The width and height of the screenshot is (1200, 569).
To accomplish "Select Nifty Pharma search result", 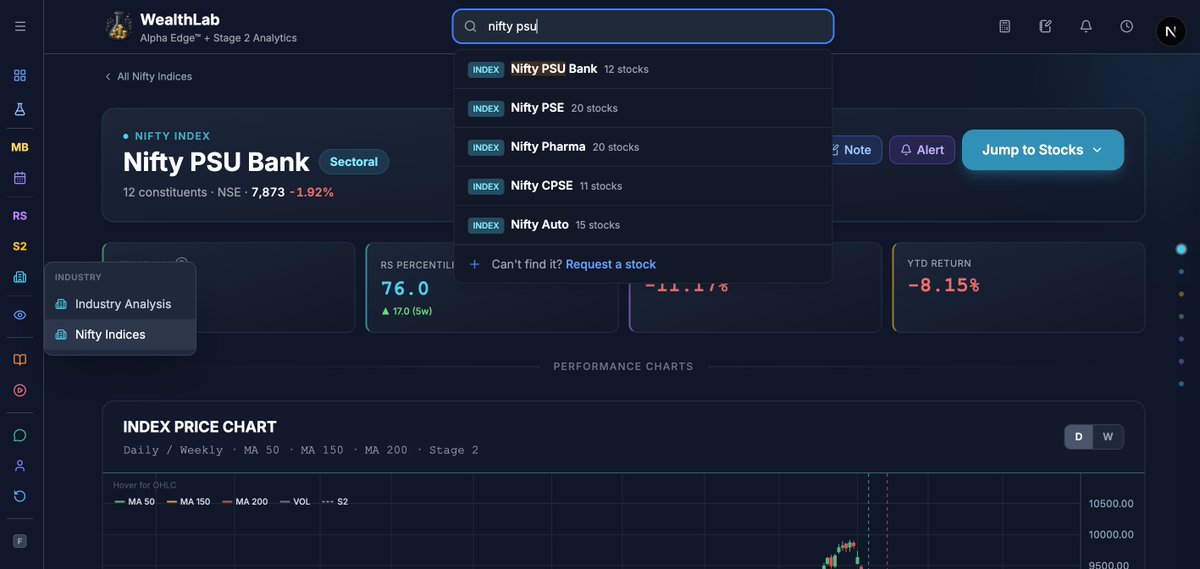I will pyautogui.click(x=643, y=147).
